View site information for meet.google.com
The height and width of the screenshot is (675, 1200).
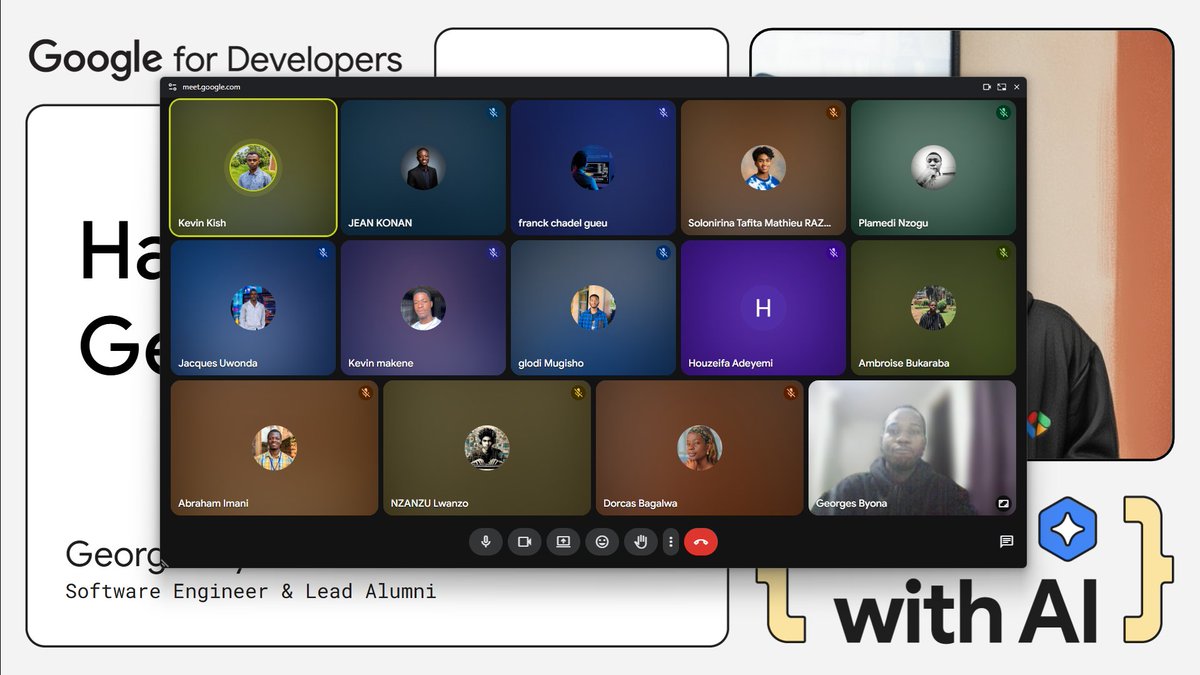click(x=173, y=87)
